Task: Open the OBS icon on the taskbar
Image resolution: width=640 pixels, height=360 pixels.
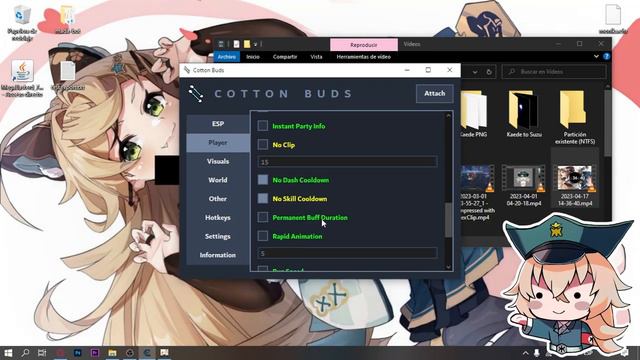Action: click(130, 353)
